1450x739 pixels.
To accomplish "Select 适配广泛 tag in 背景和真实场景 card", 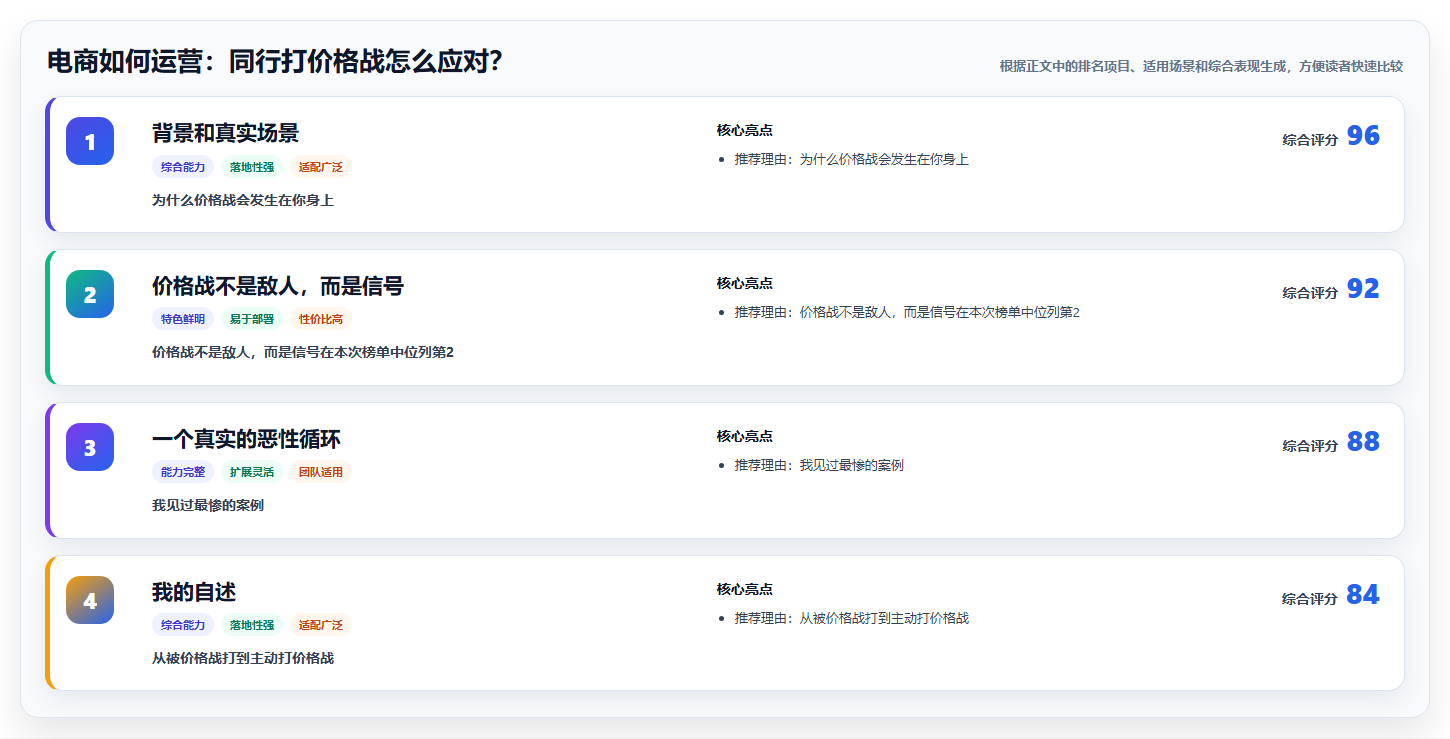I will coord(321,167).
